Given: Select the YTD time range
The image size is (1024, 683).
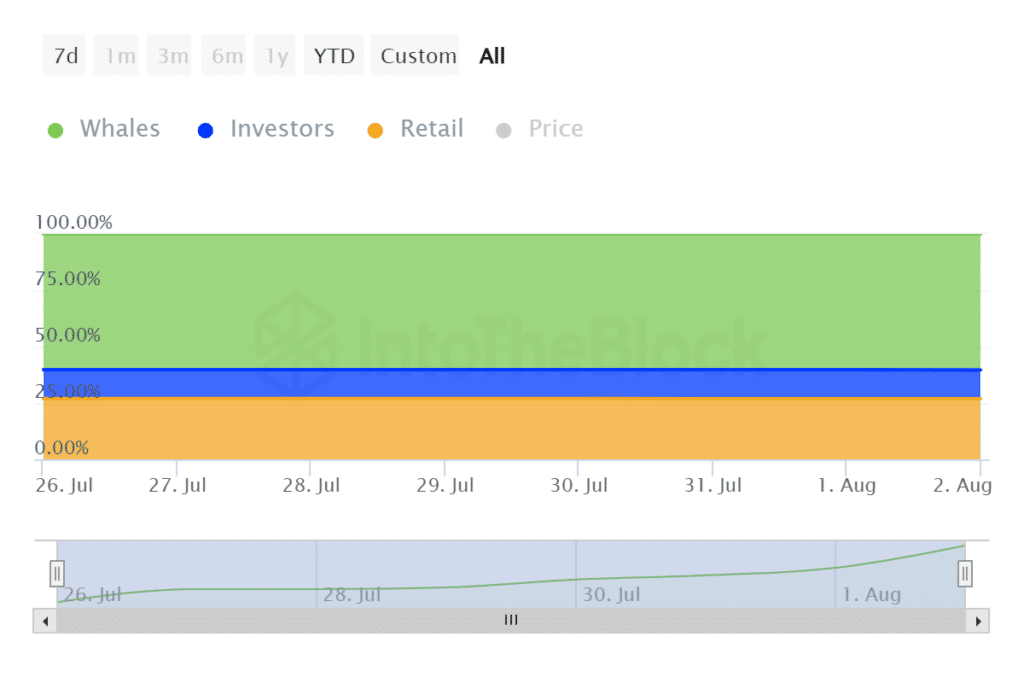Looking at the screenshot, I should (334, 56).
